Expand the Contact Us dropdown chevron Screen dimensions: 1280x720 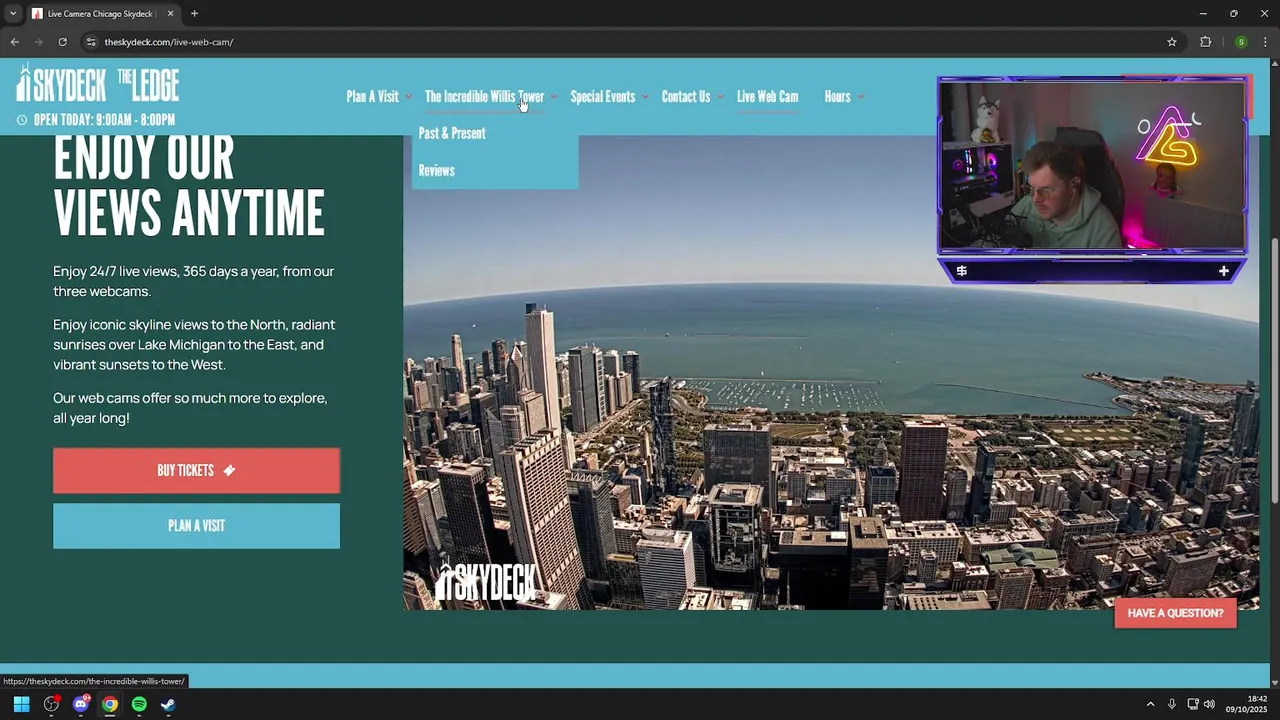point(720,97)
